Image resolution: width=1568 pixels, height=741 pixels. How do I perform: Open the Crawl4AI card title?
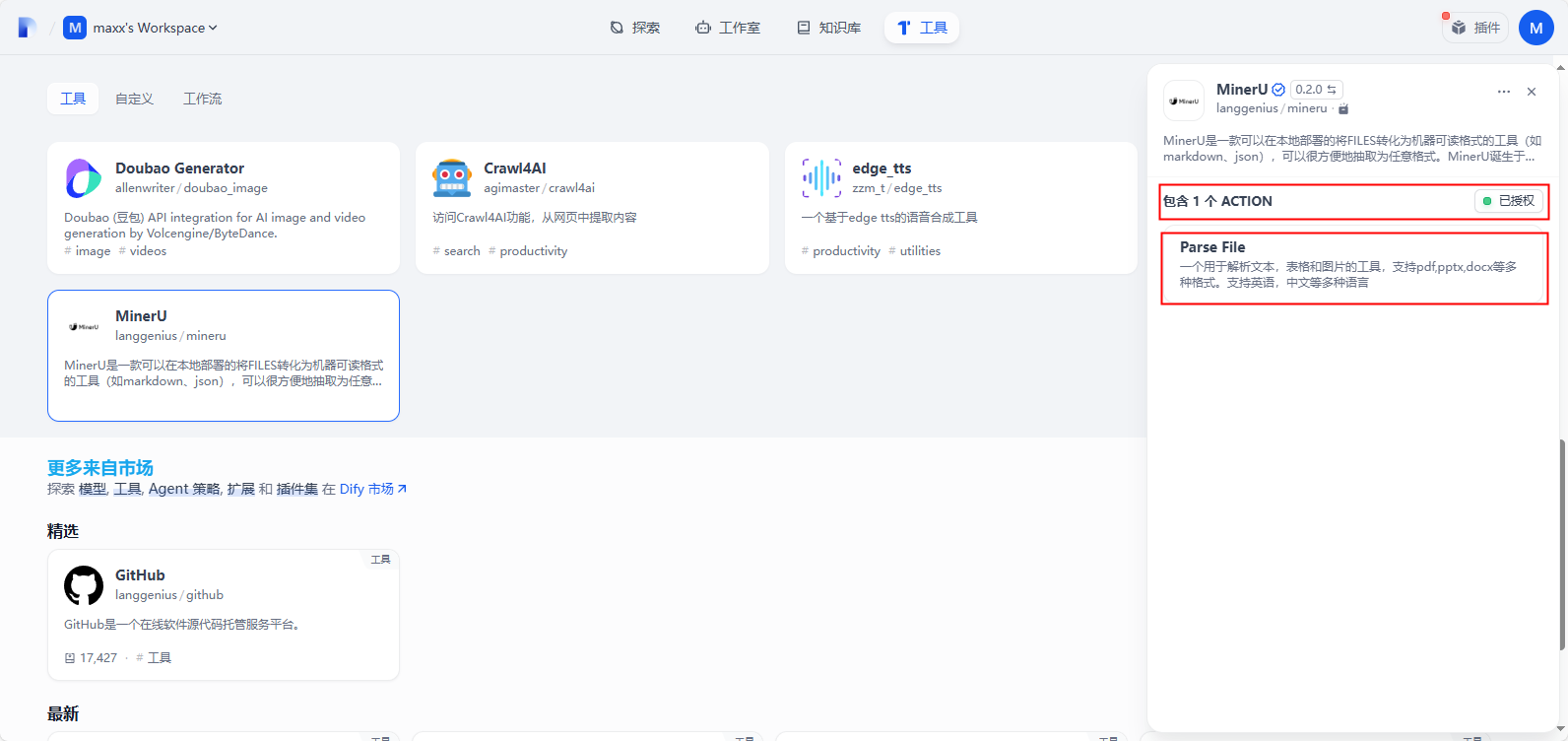click(x=514, y=168)
